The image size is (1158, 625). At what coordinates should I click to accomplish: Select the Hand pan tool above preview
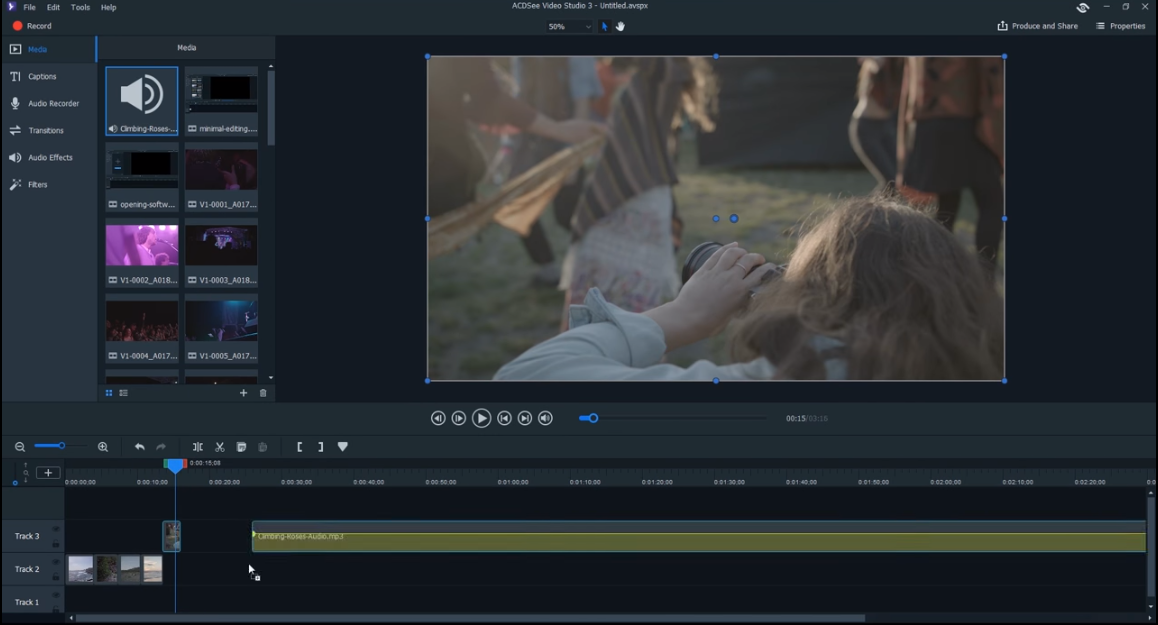[x=620, y=27]
